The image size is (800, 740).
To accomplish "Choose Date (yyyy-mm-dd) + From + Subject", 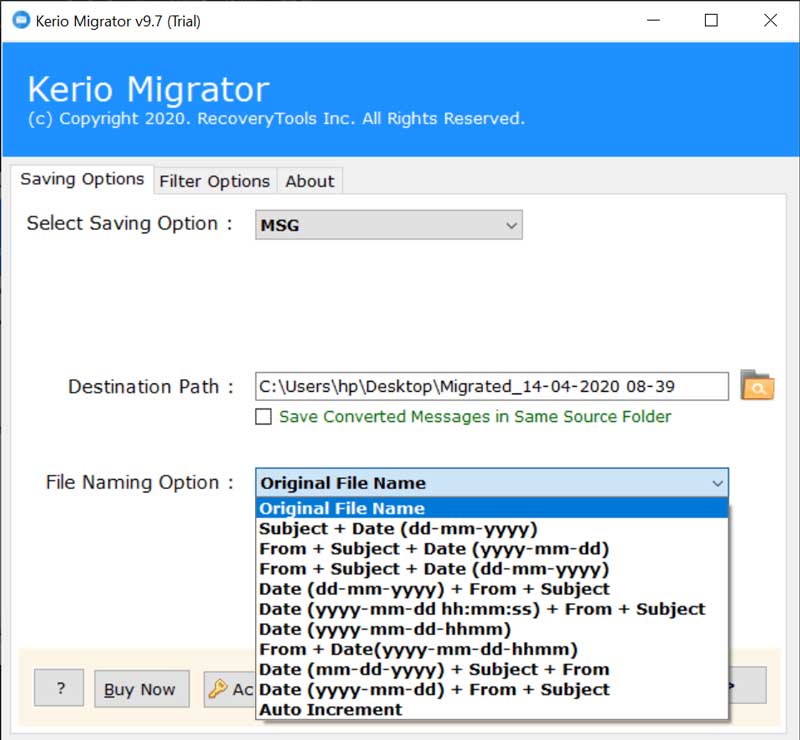I will [x=492, y=689].
